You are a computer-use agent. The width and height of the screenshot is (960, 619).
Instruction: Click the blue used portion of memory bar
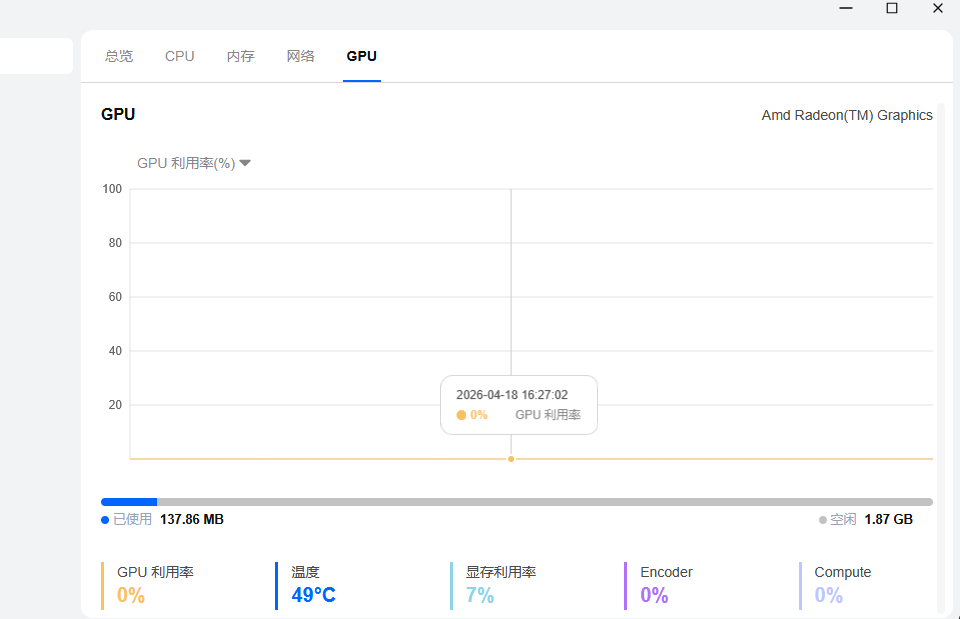coord(129,502)
